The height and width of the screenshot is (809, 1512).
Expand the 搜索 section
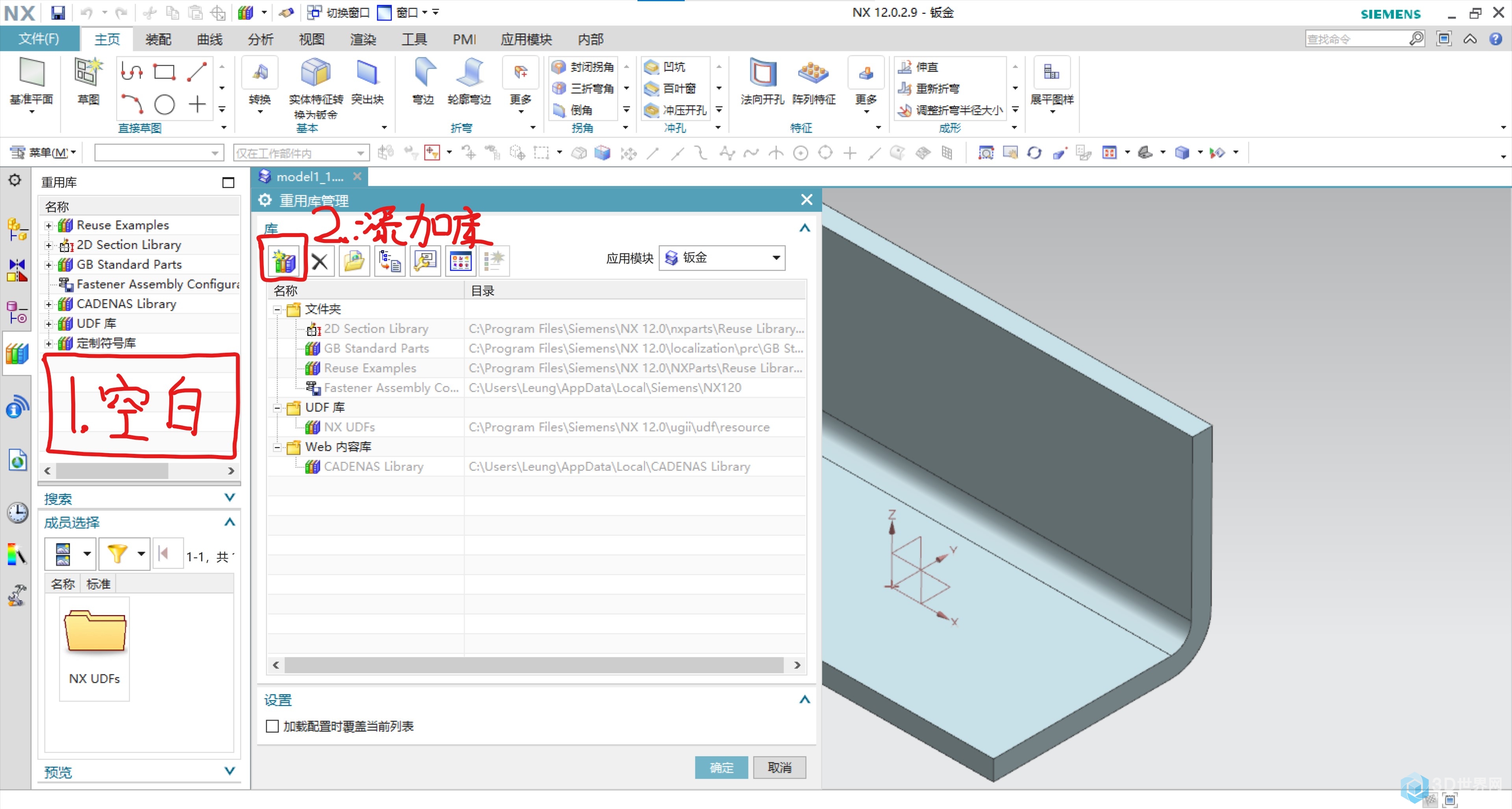point(230,498)
